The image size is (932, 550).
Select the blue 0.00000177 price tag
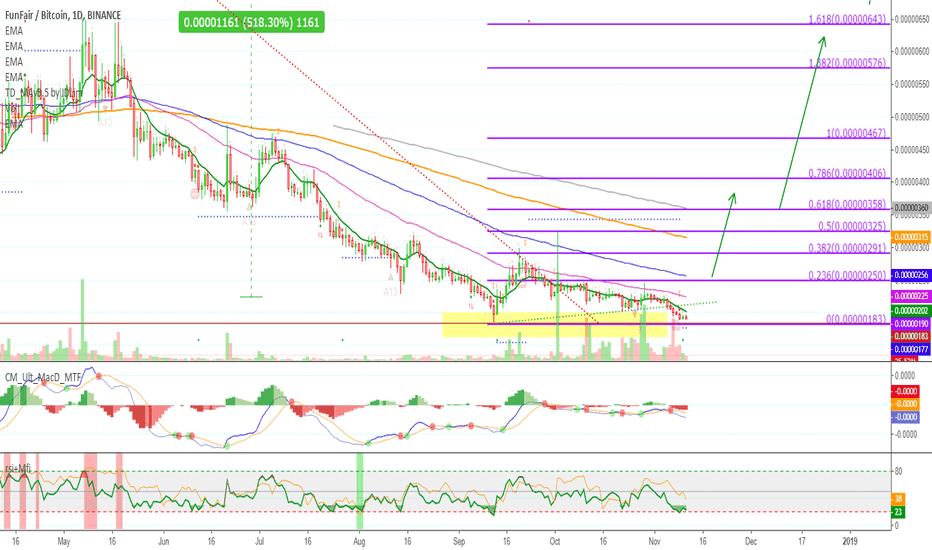pyautogui.click(x=911, y=350)
